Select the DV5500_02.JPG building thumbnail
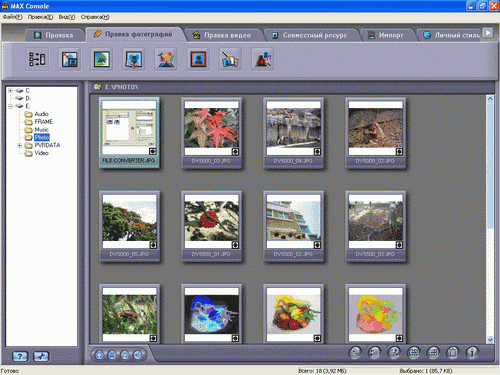The height and width of the screenshot is (375, 500). [293, 226]
